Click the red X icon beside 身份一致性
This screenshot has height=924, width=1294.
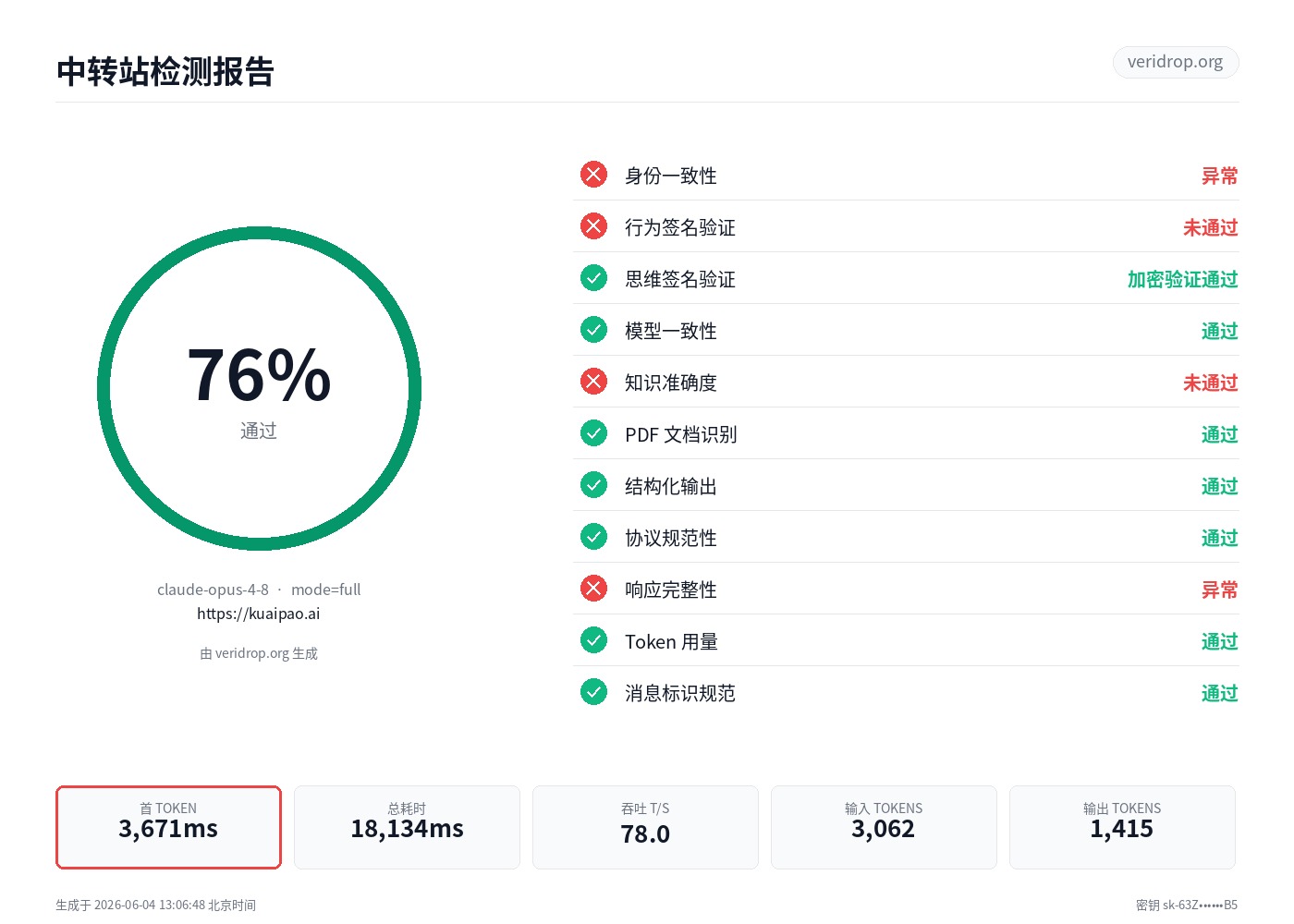[x=593, y=175]
